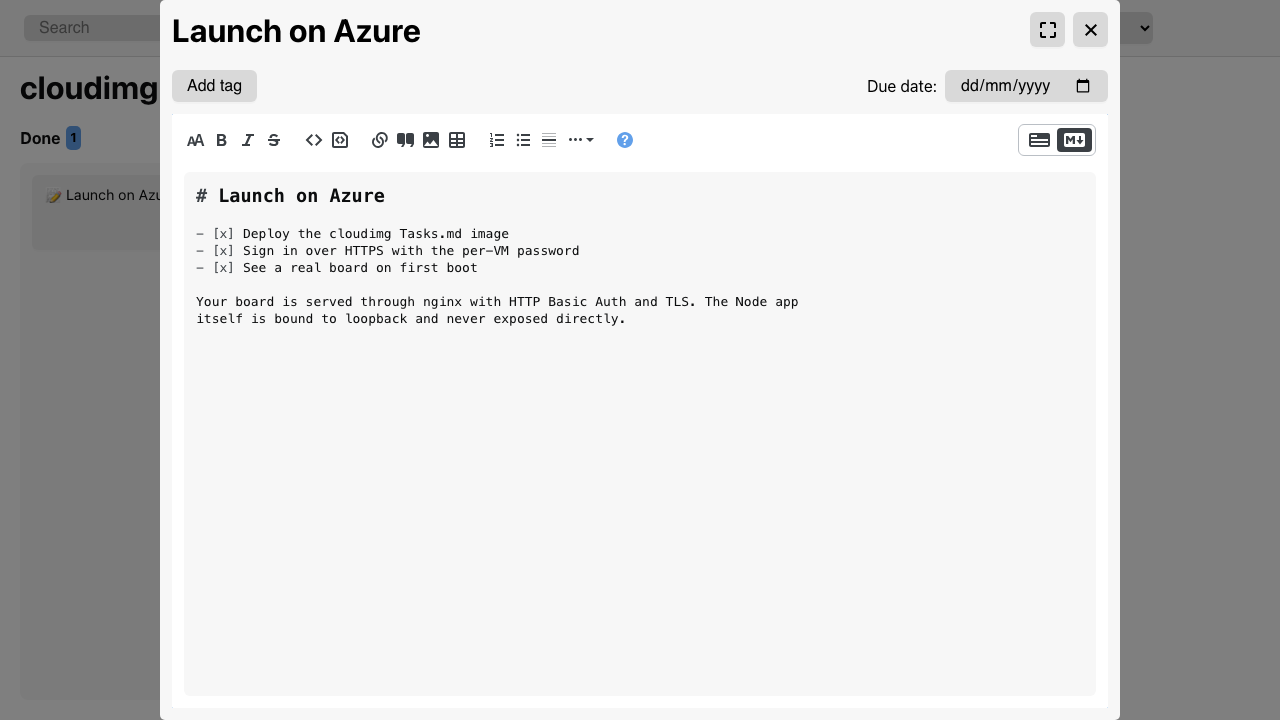
Task: Select the Launch on Azure card in Done lane
Action: coord(96,212)
